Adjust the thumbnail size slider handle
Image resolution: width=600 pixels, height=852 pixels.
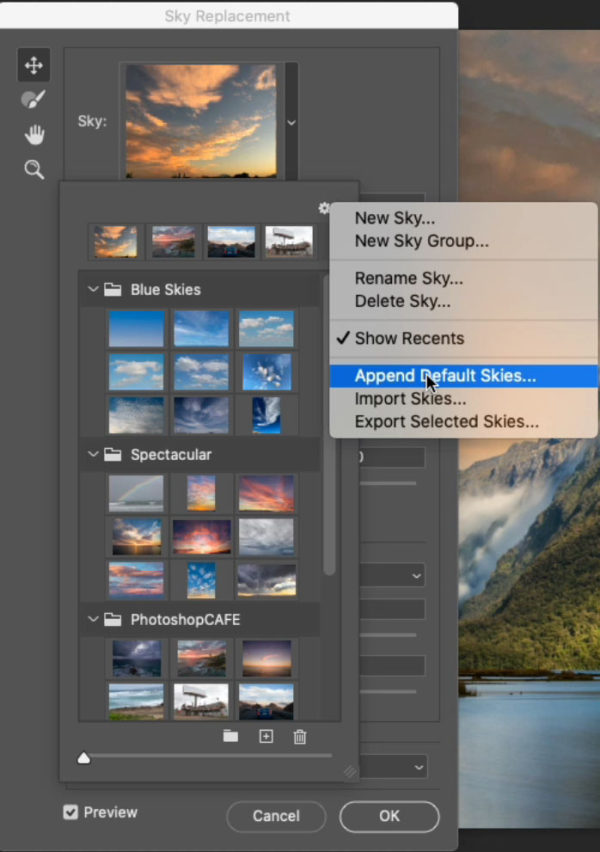click(84, 757)
